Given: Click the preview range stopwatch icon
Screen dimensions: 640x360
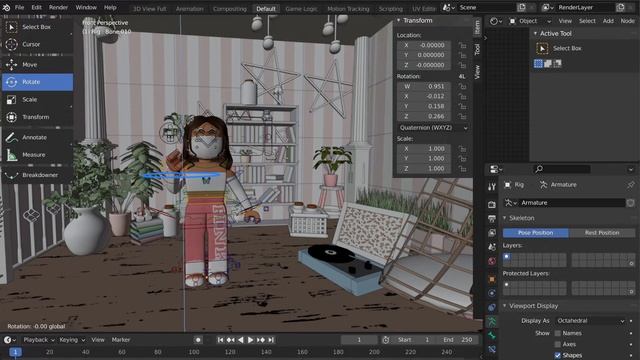Looking at the screenshot, I should (386, 340).
